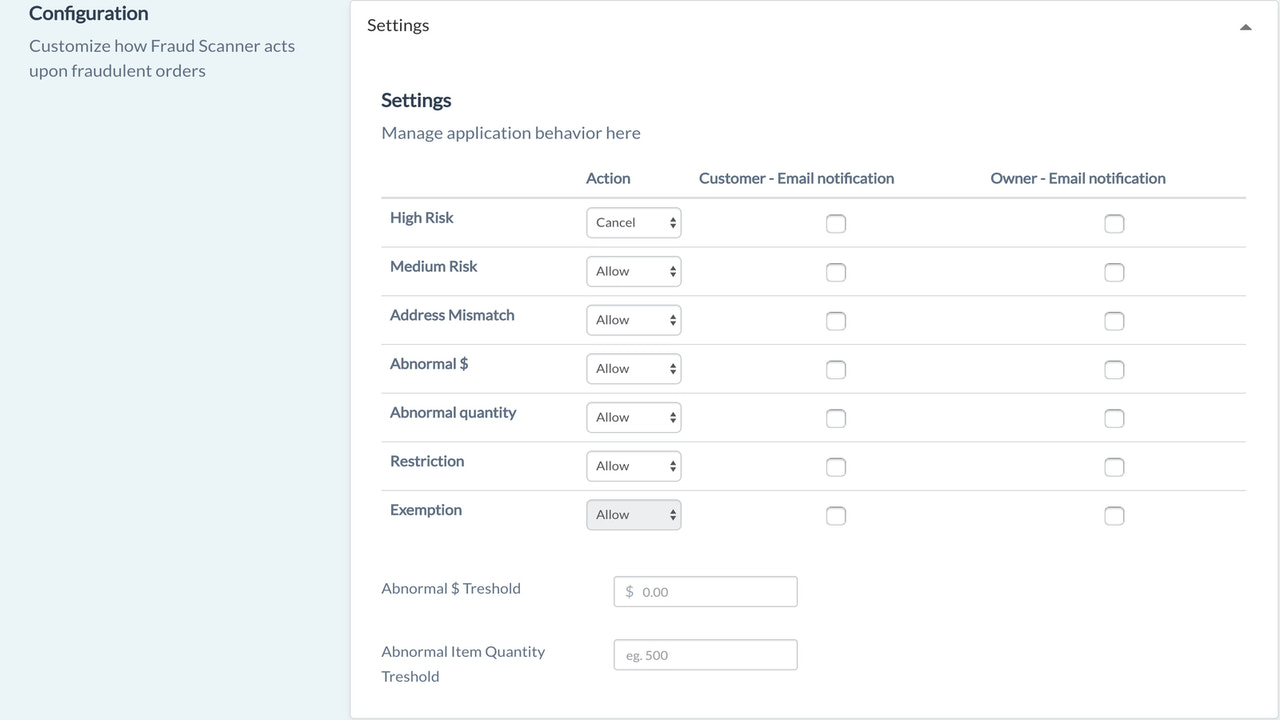The width and height of the screenshot is (1280, 720).
Task: Enable owner notification for Exemption
Action: coord(1114,516)
